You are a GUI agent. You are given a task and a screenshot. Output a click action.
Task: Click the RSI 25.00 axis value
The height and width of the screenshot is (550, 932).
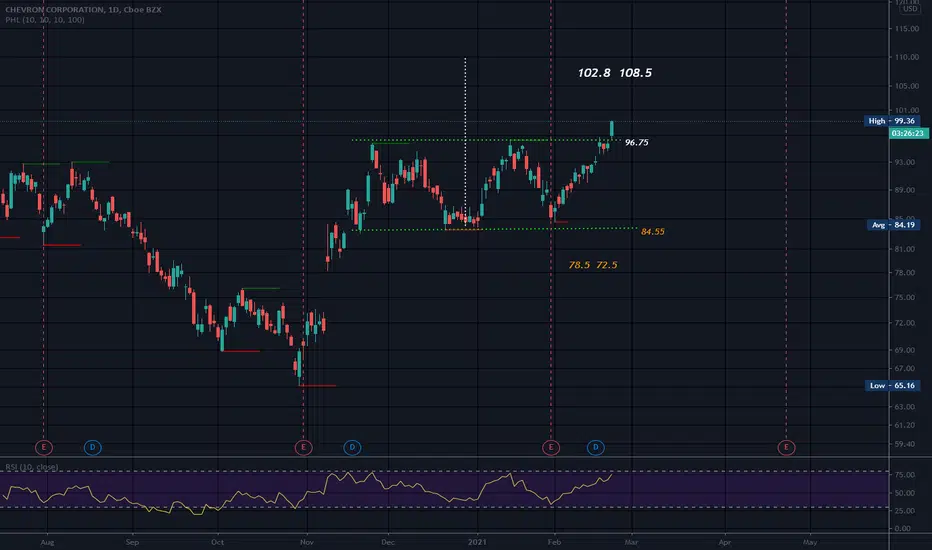pos(905,511)
